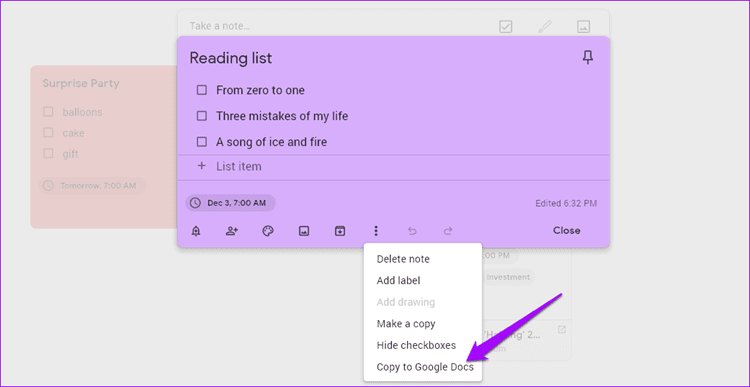The image size is (750, 387).
Task: Click New note with image icon in top bar
Action: [583, 26]
